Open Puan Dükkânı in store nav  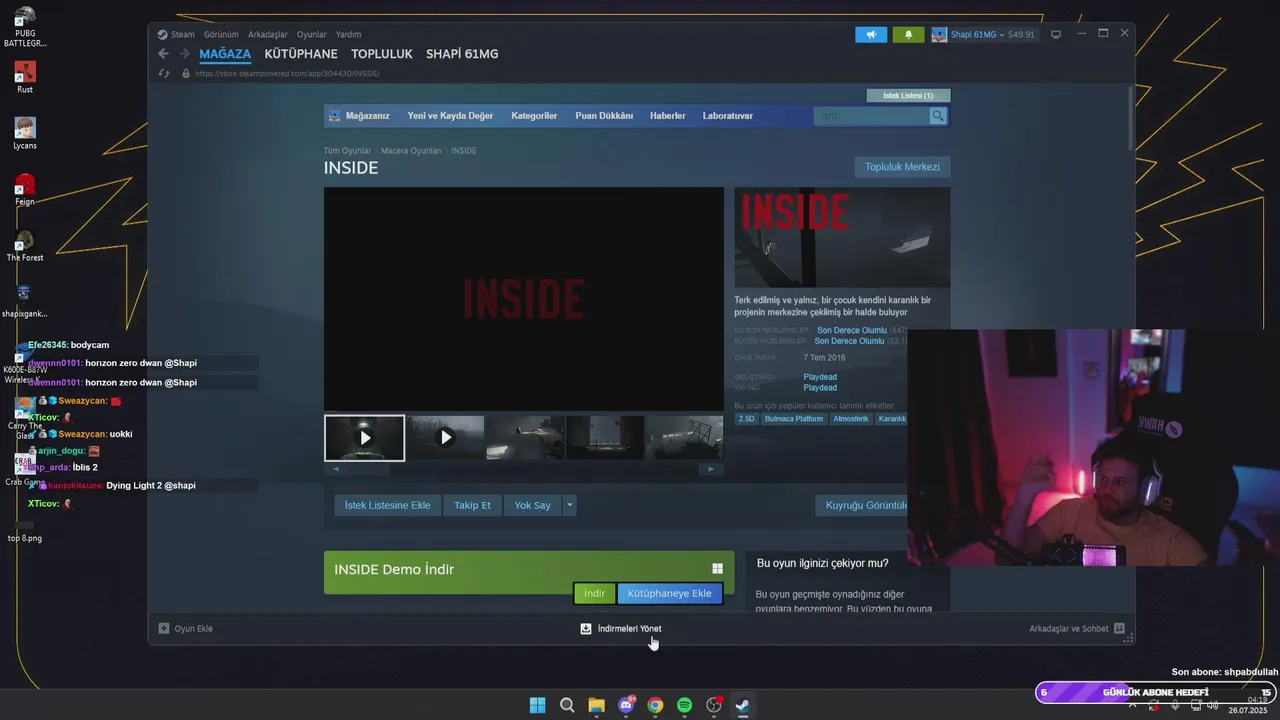pyautogui.click(x=604, y=116)
